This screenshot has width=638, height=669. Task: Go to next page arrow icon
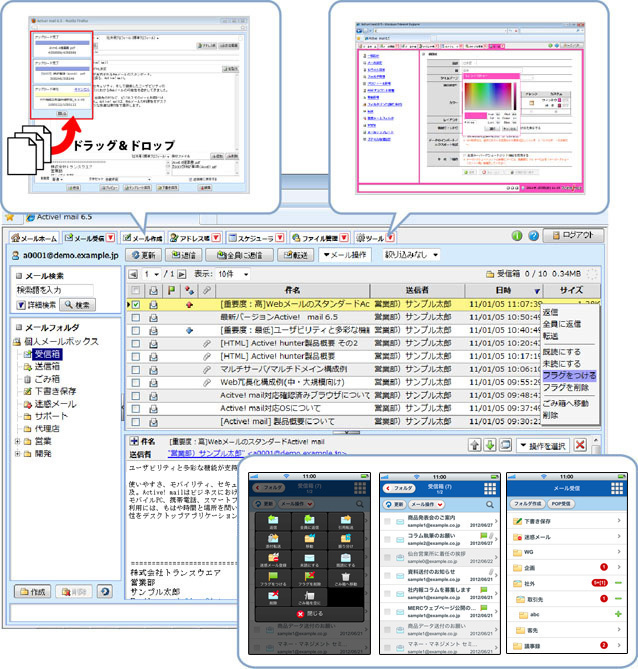click(182, 274)
